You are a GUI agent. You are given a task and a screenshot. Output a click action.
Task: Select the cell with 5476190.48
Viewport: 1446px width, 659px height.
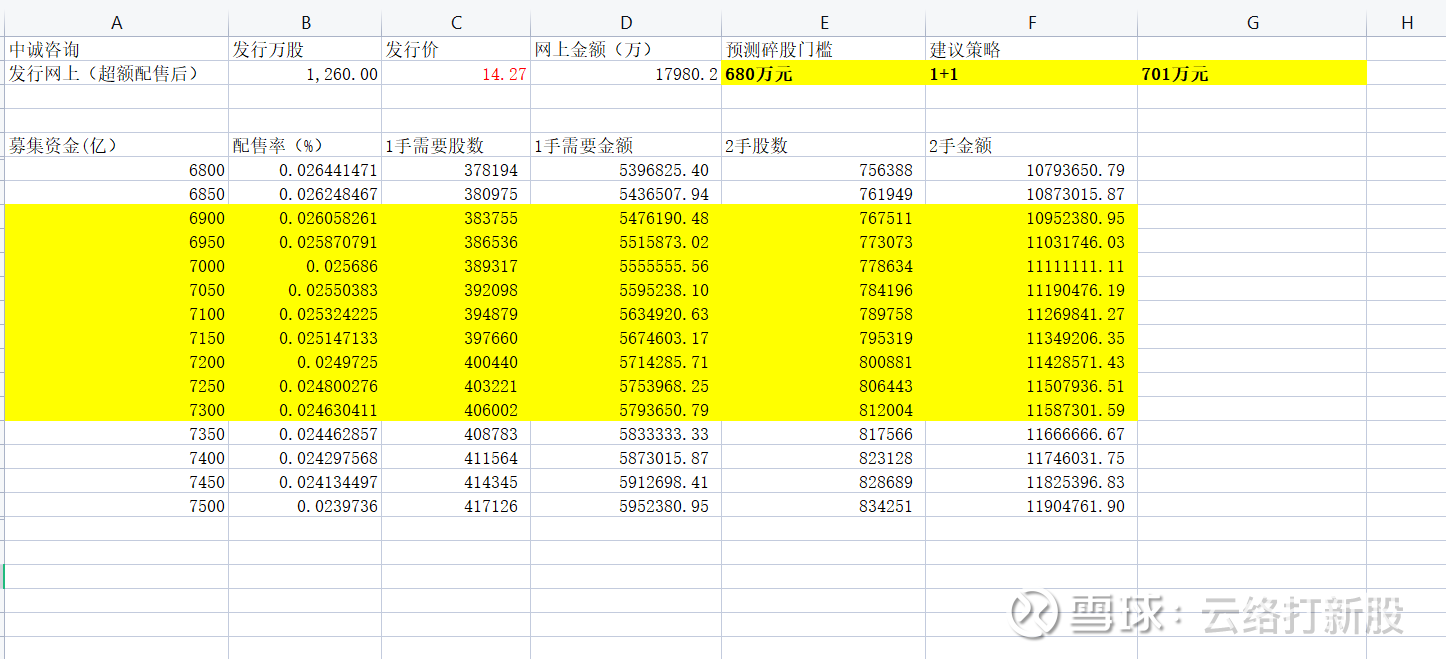point(626,218)
